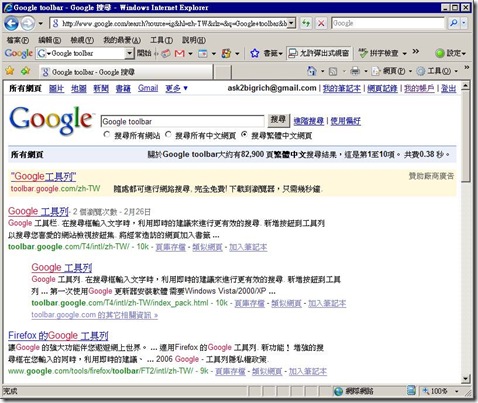
Task: Open the 新聞 news link
Action: click(101, 88)
